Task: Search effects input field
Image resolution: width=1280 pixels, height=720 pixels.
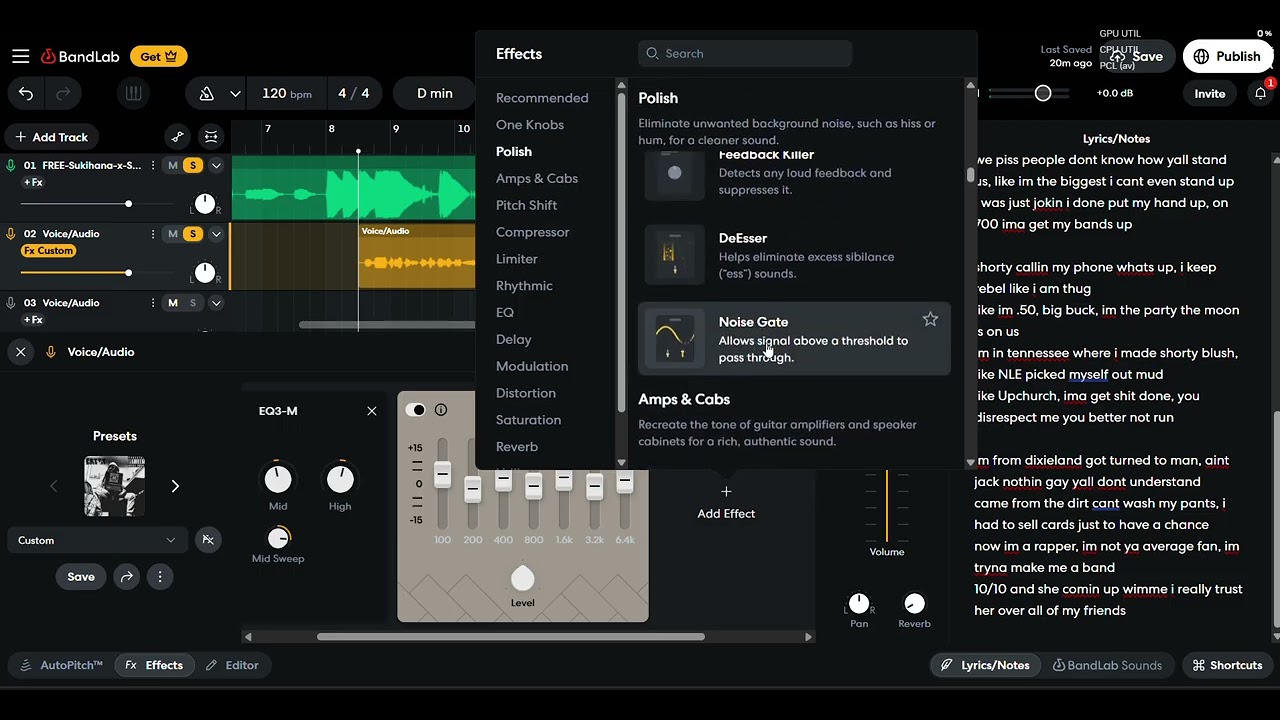Action: (x=745, y=53)
